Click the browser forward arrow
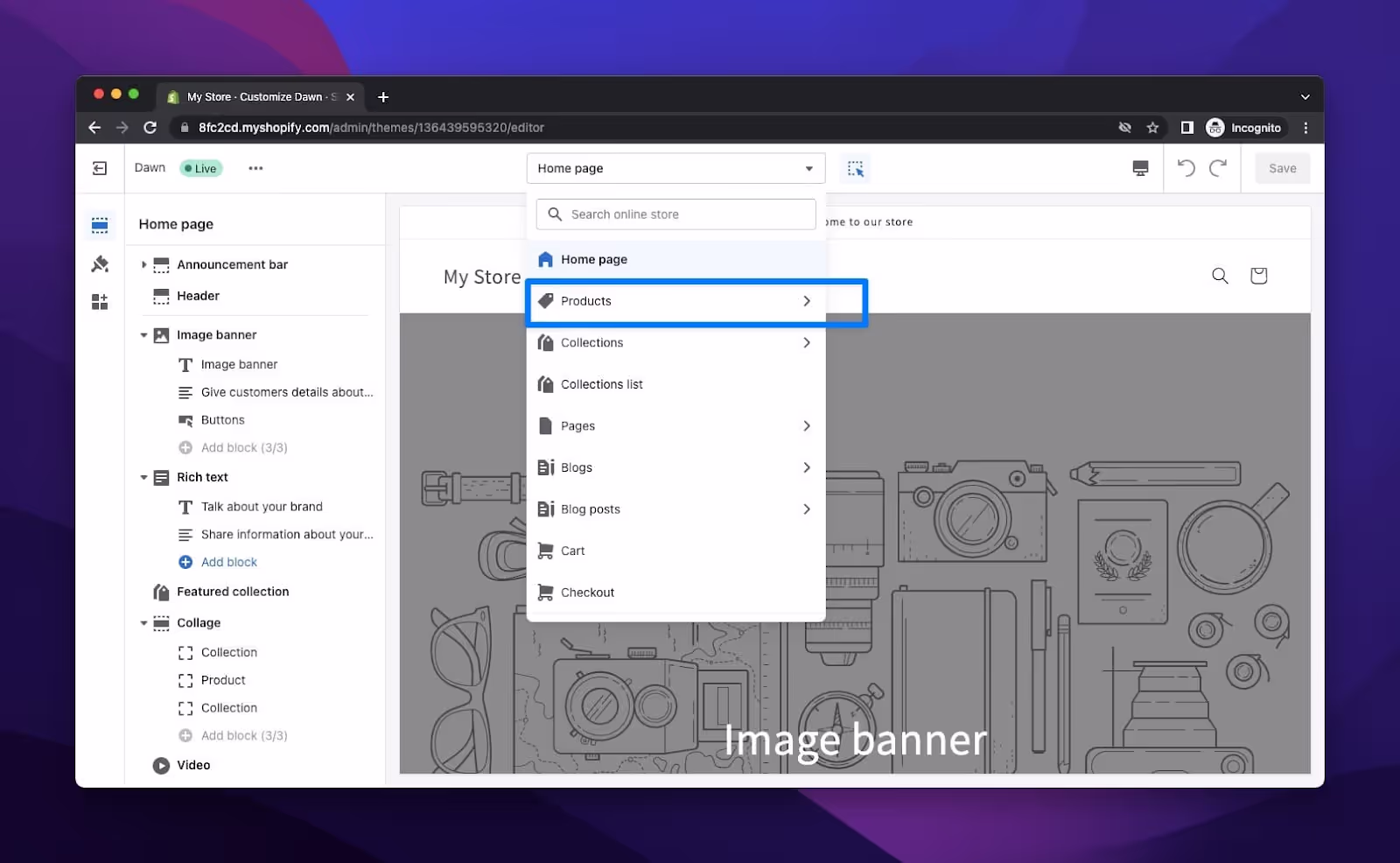Viewport: 1400px width, 863px height. [x=122, y=128]
